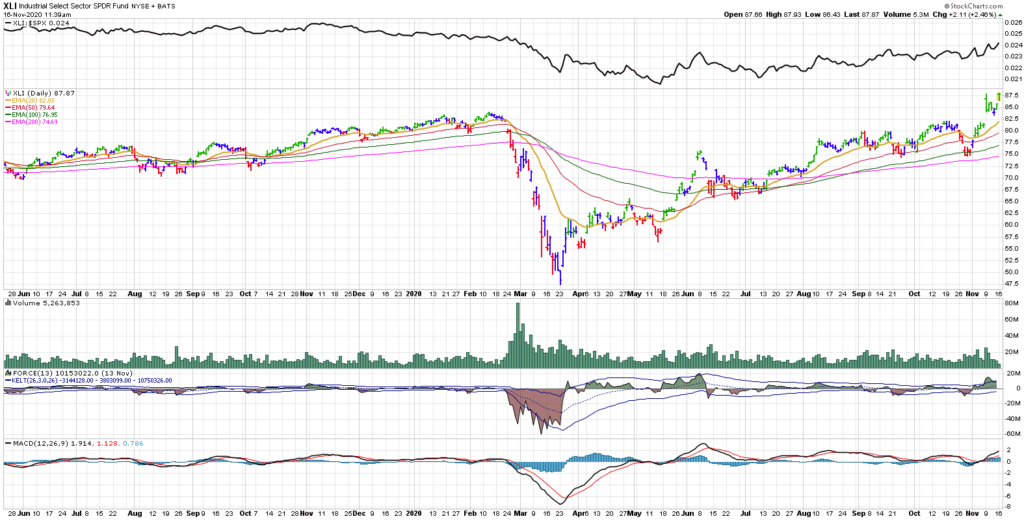Click the 'XLI:$SPX 0.024' ratio label

pyautogui.click(x=41, y=23)
